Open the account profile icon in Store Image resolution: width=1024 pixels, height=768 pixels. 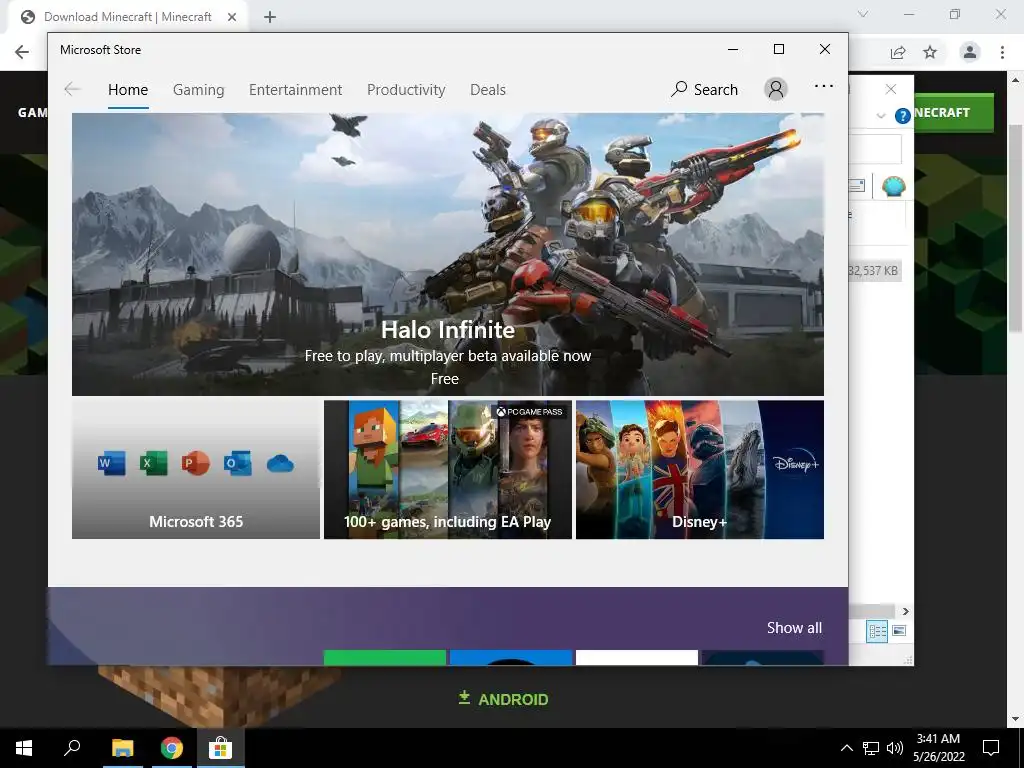[776, 89]
